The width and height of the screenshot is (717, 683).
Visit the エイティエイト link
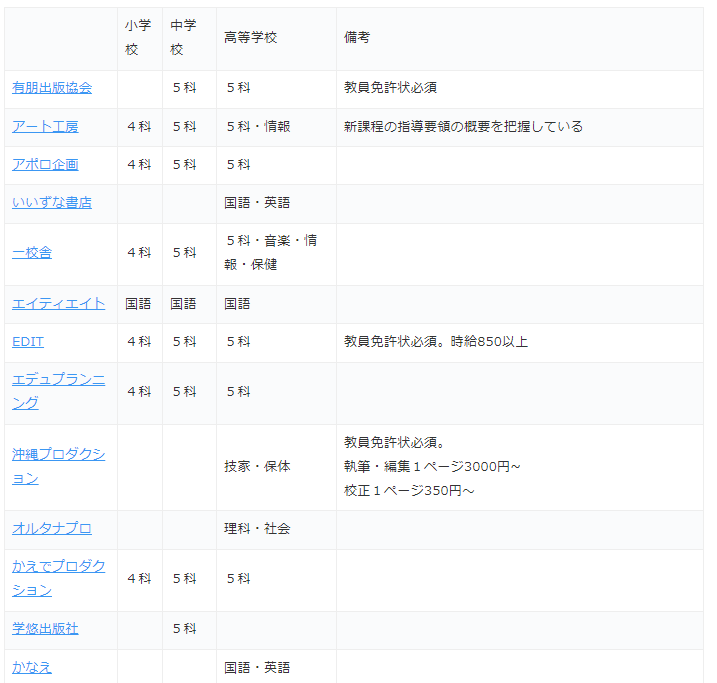[x=59, y=304]
